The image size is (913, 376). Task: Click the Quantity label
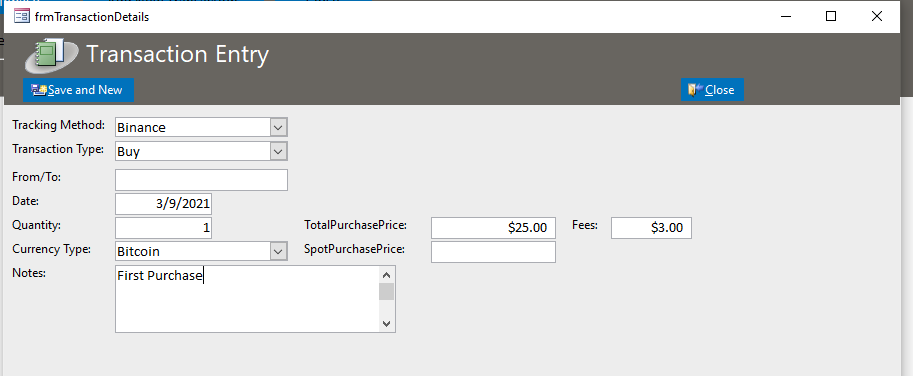pos(37,225)
